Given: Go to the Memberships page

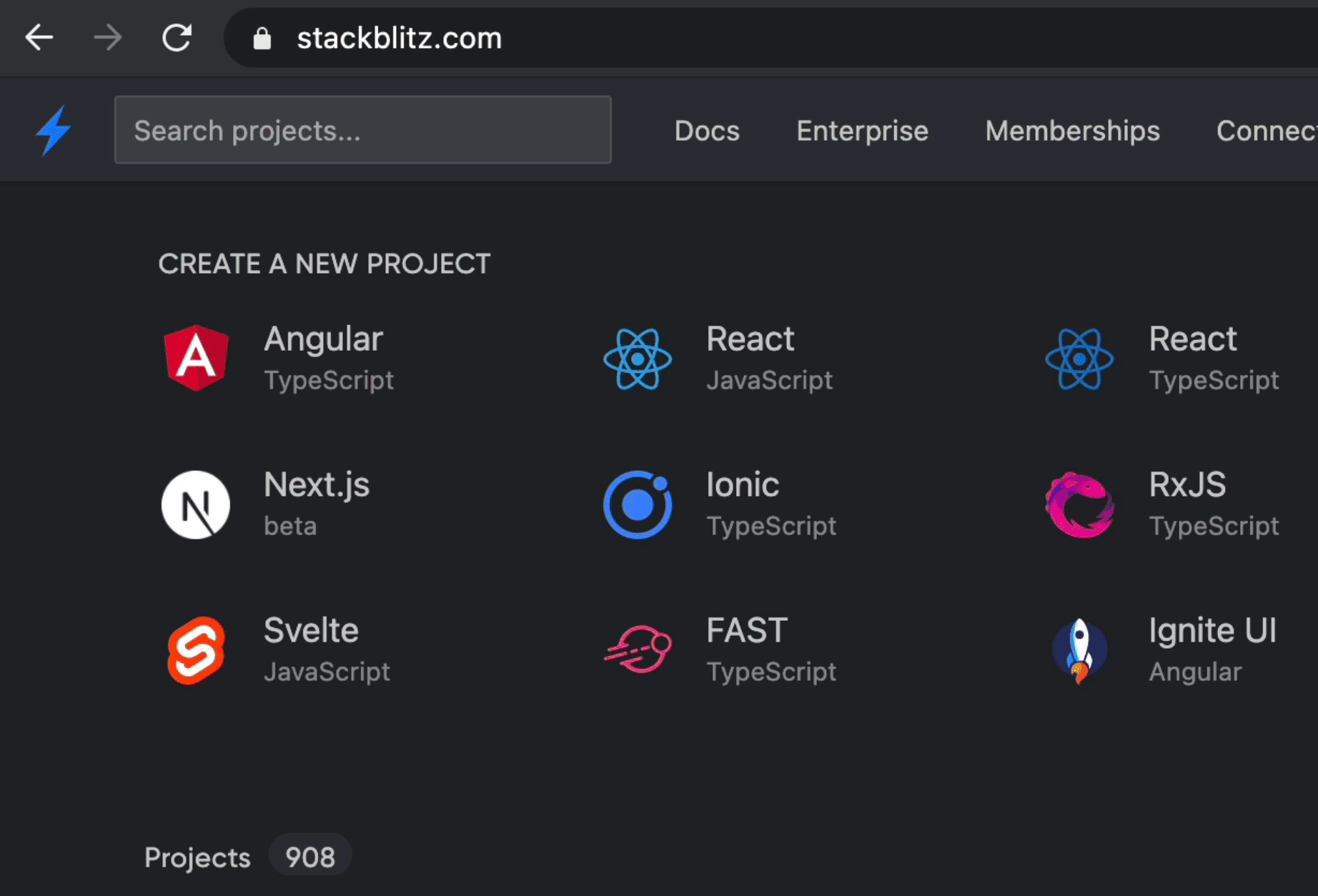Looking at the screenshot, I should point(1072,131).
